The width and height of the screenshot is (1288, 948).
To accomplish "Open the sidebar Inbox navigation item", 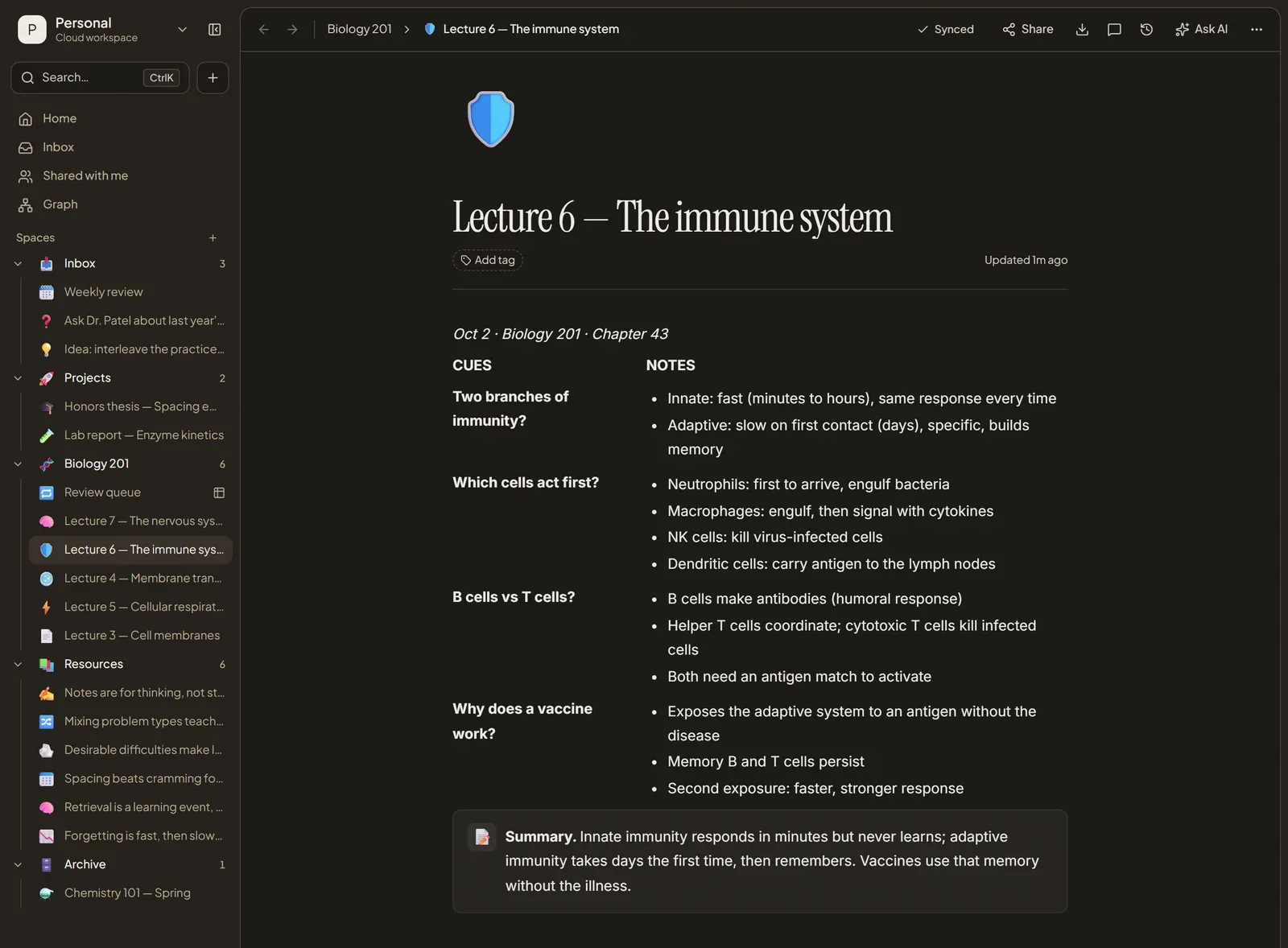I will point(120,147).
